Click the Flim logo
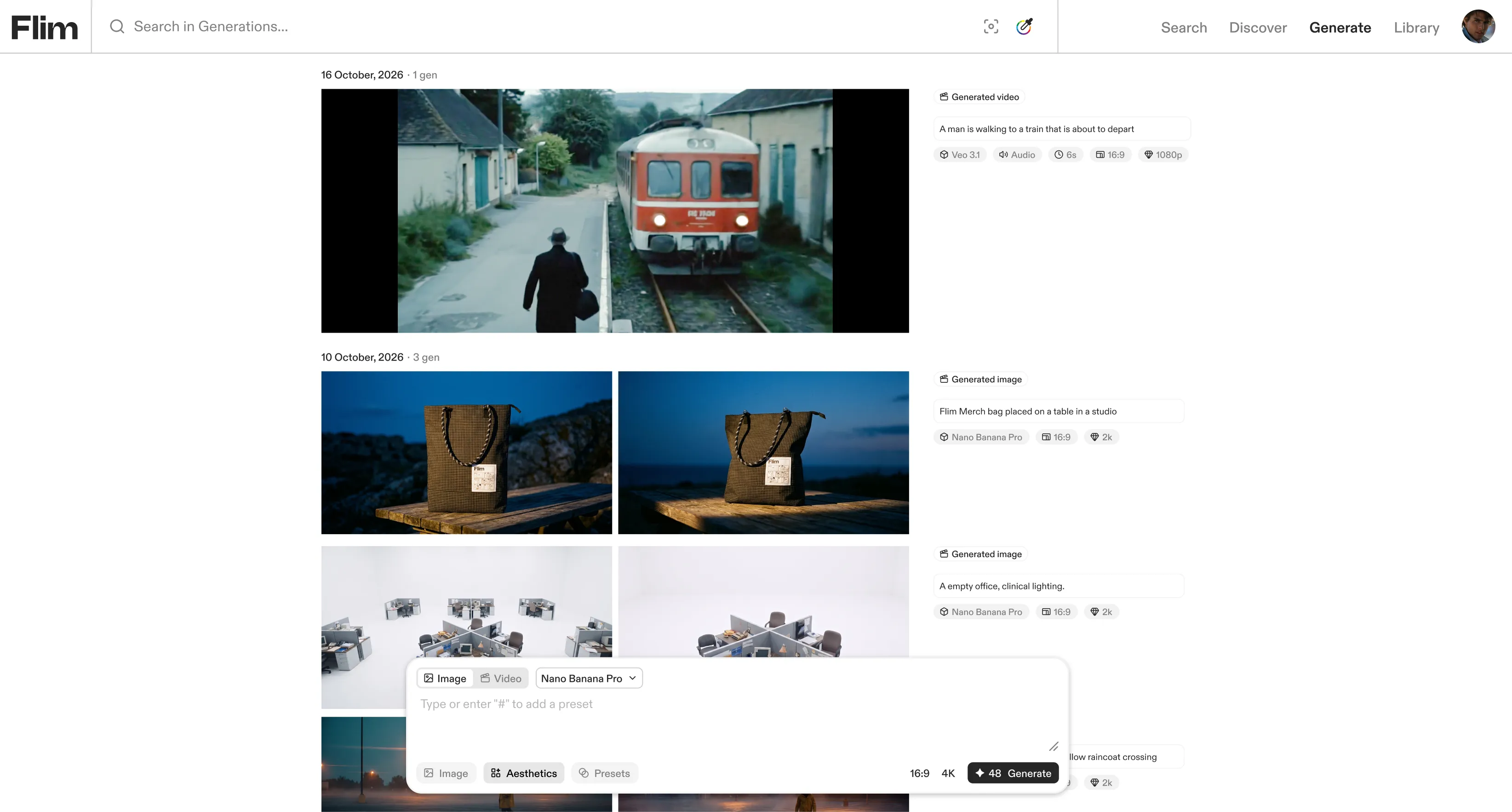 click(45, 27)
